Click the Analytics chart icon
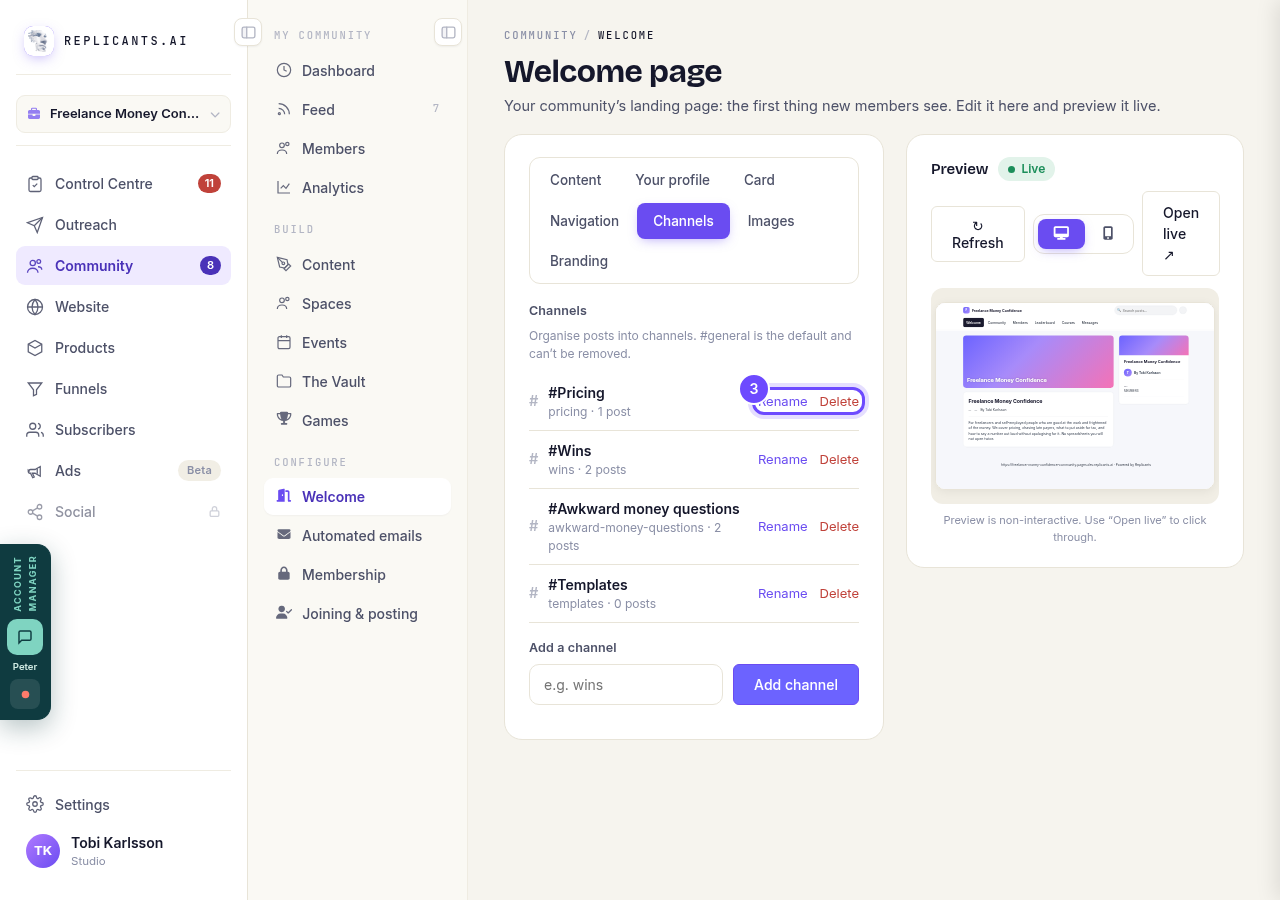Screen dimensions: 1280x900 (x=284, y=188)
